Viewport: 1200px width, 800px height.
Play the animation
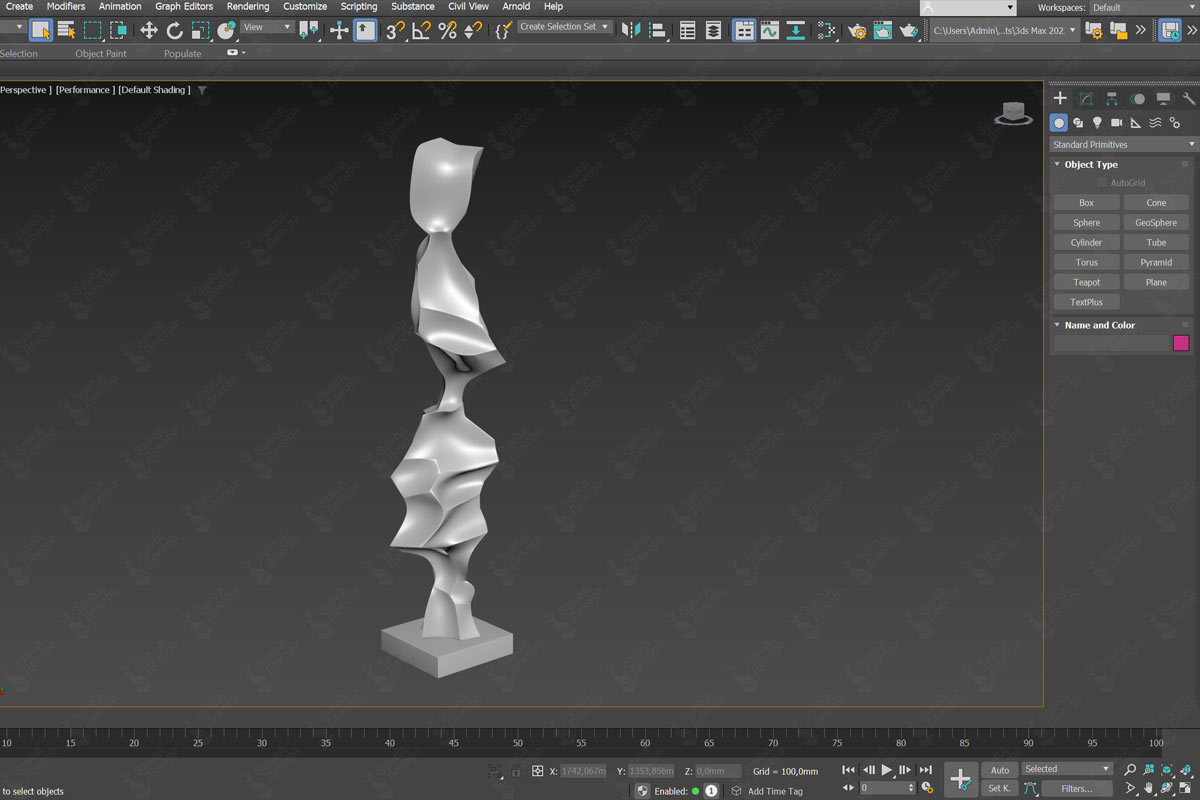coord(886,770)
